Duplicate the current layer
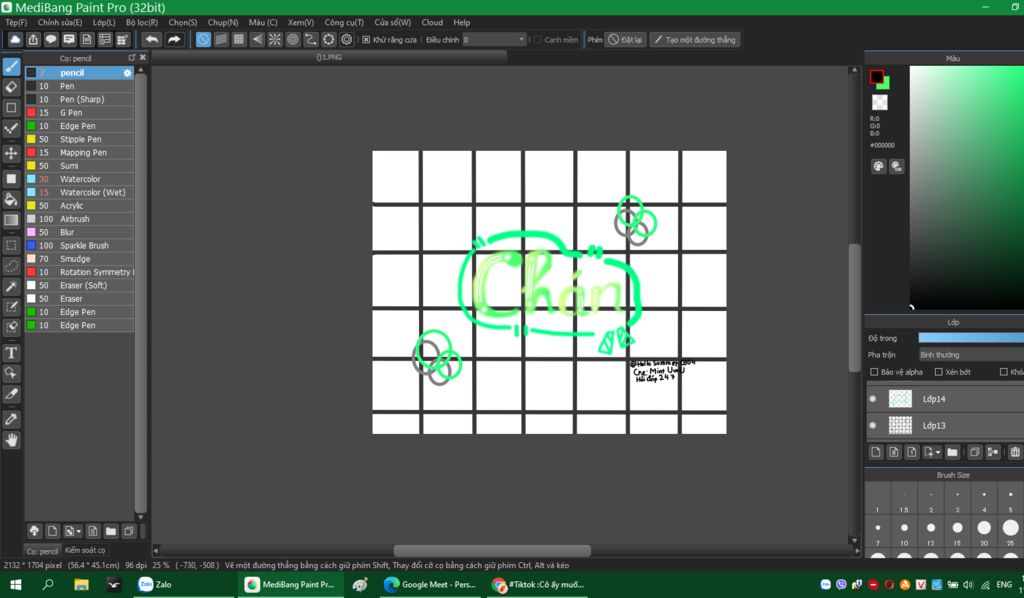The width and height of the screenshot is (1024, 598). [974, 452]
